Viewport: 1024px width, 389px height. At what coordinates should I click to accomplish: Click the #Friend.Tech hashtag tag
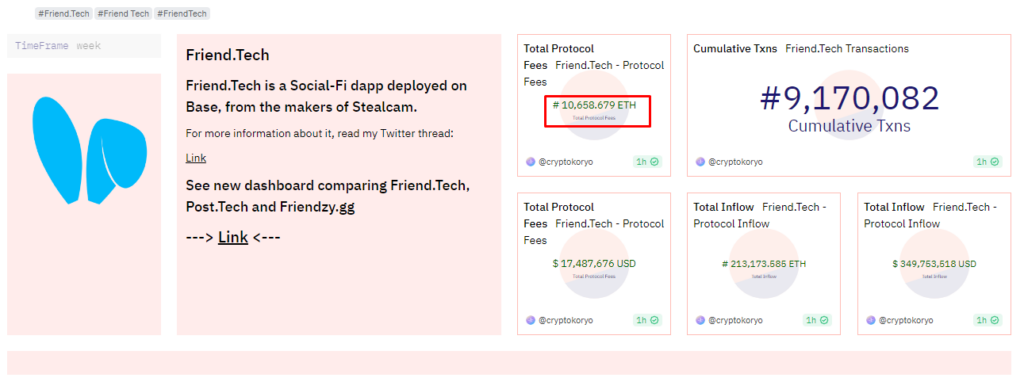[63, 13]
